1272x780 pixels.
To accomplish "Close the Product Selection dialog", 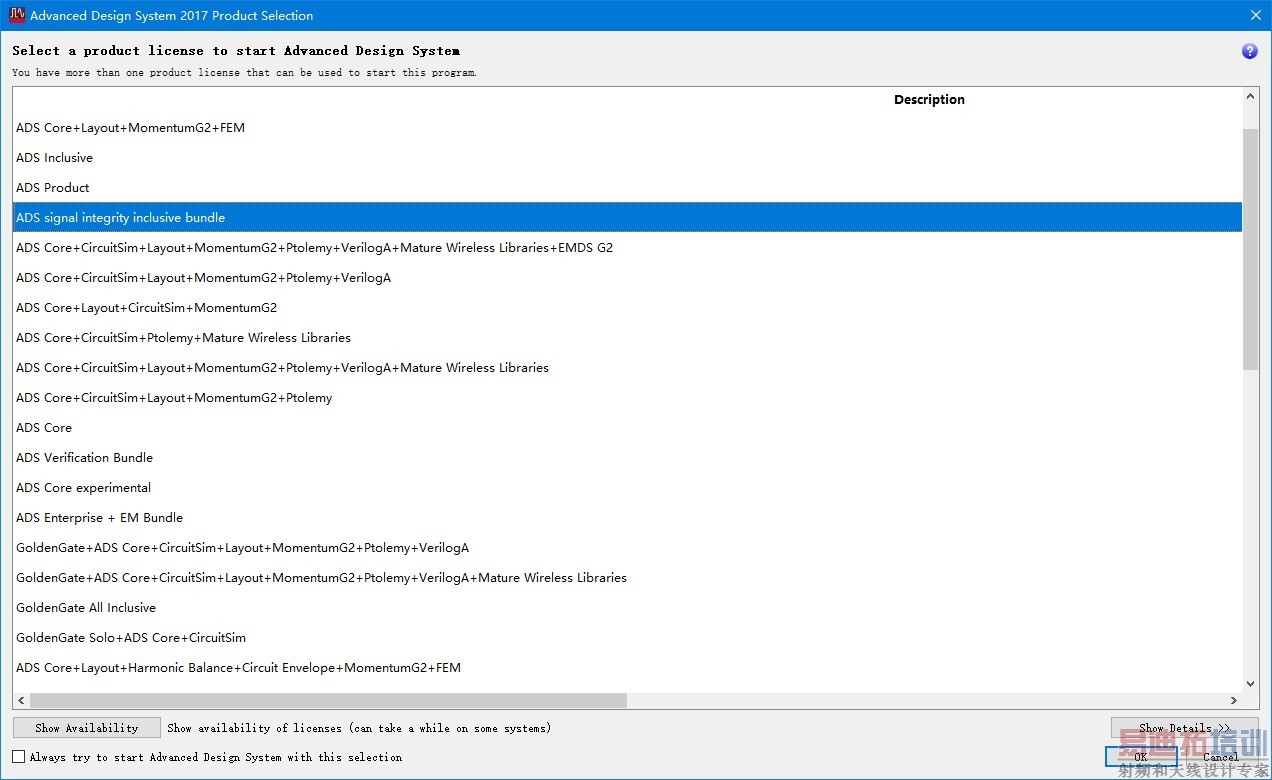I will [x=1256, y=15].
